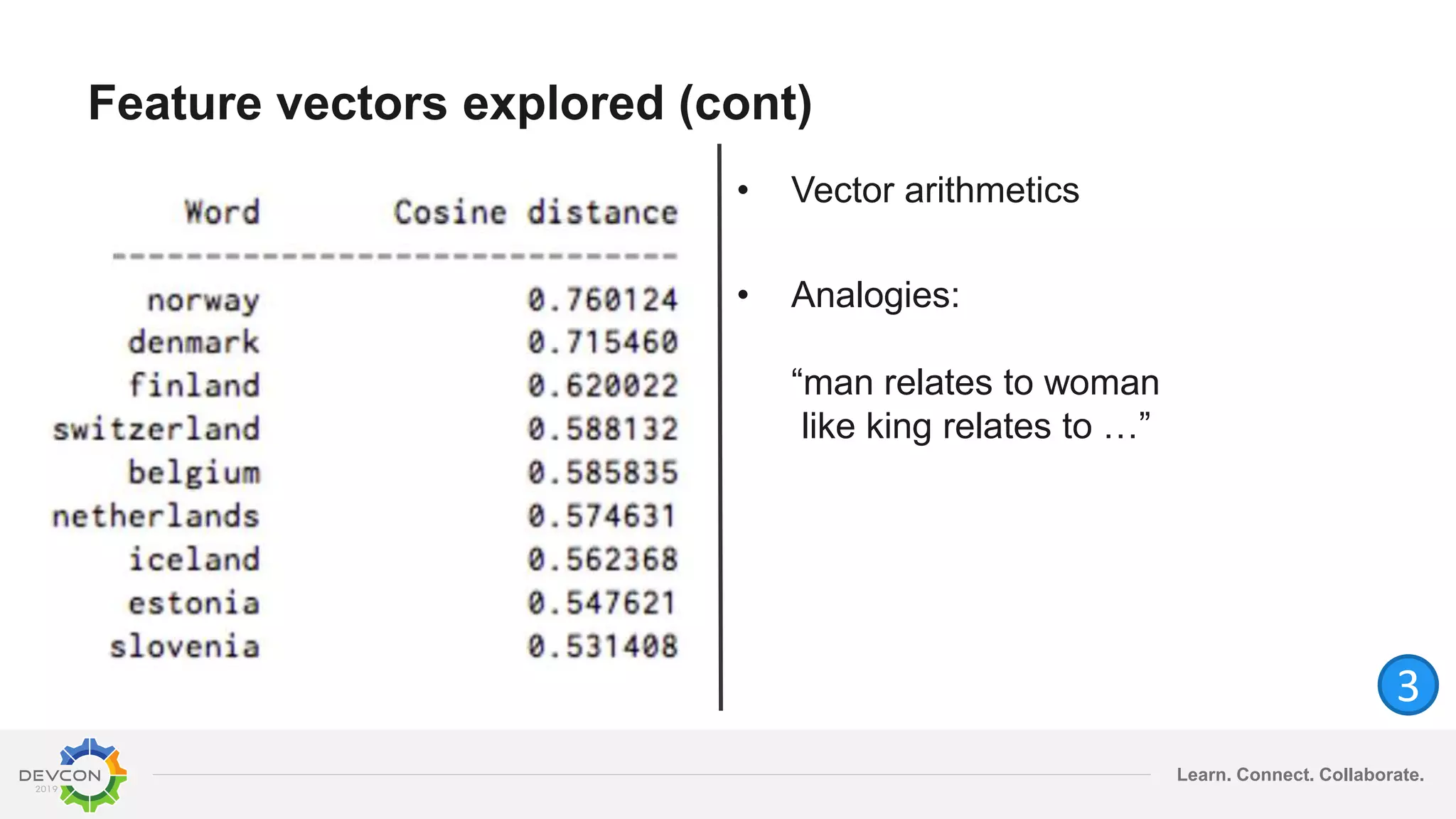Screen dimensions: 1456x819
Task: Click the 'Cosine distance' column header
Action: tap(536, 212)
